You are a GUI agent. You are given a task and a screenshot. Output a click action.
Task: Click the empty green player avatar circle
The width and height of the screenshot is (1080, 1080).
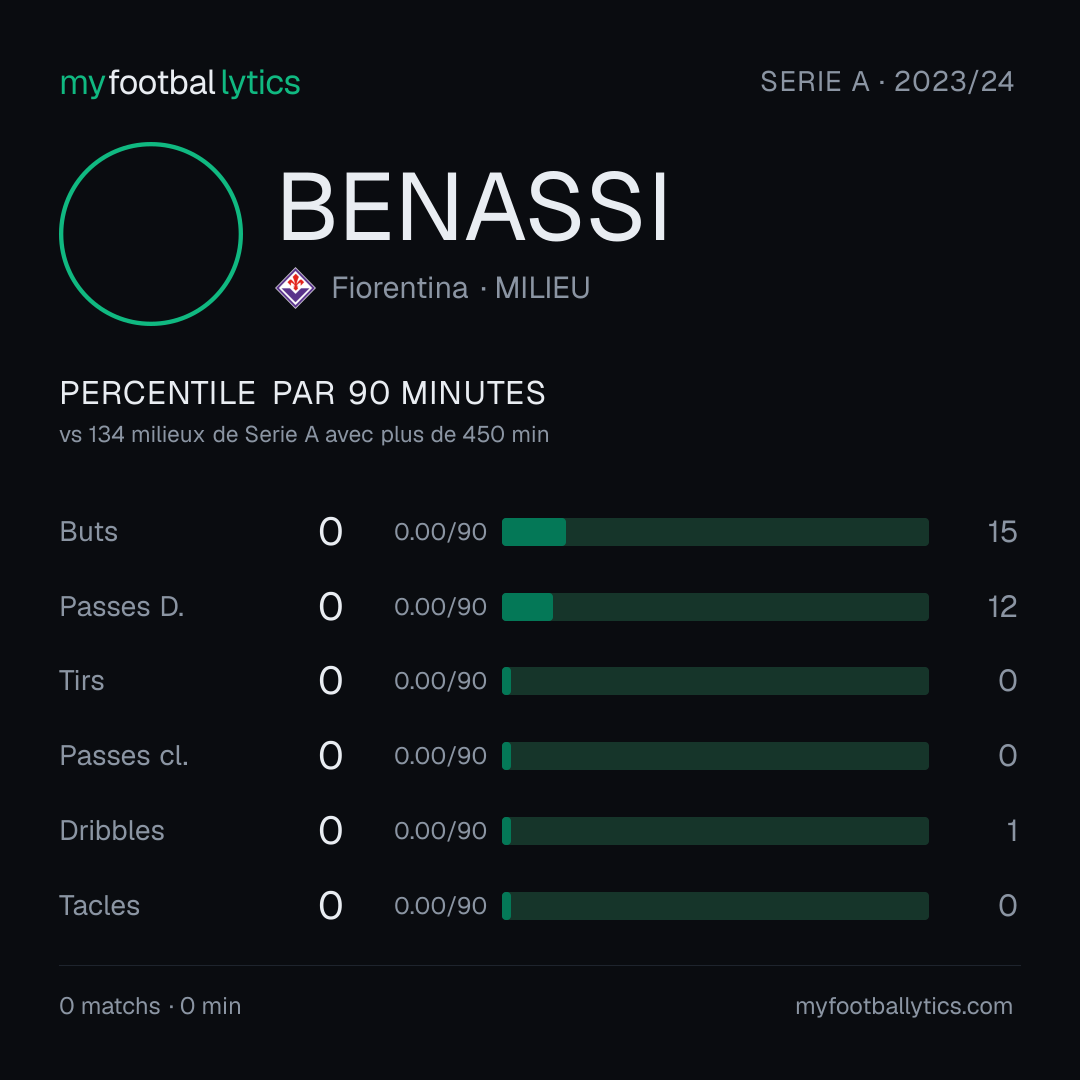click(151, 233)
